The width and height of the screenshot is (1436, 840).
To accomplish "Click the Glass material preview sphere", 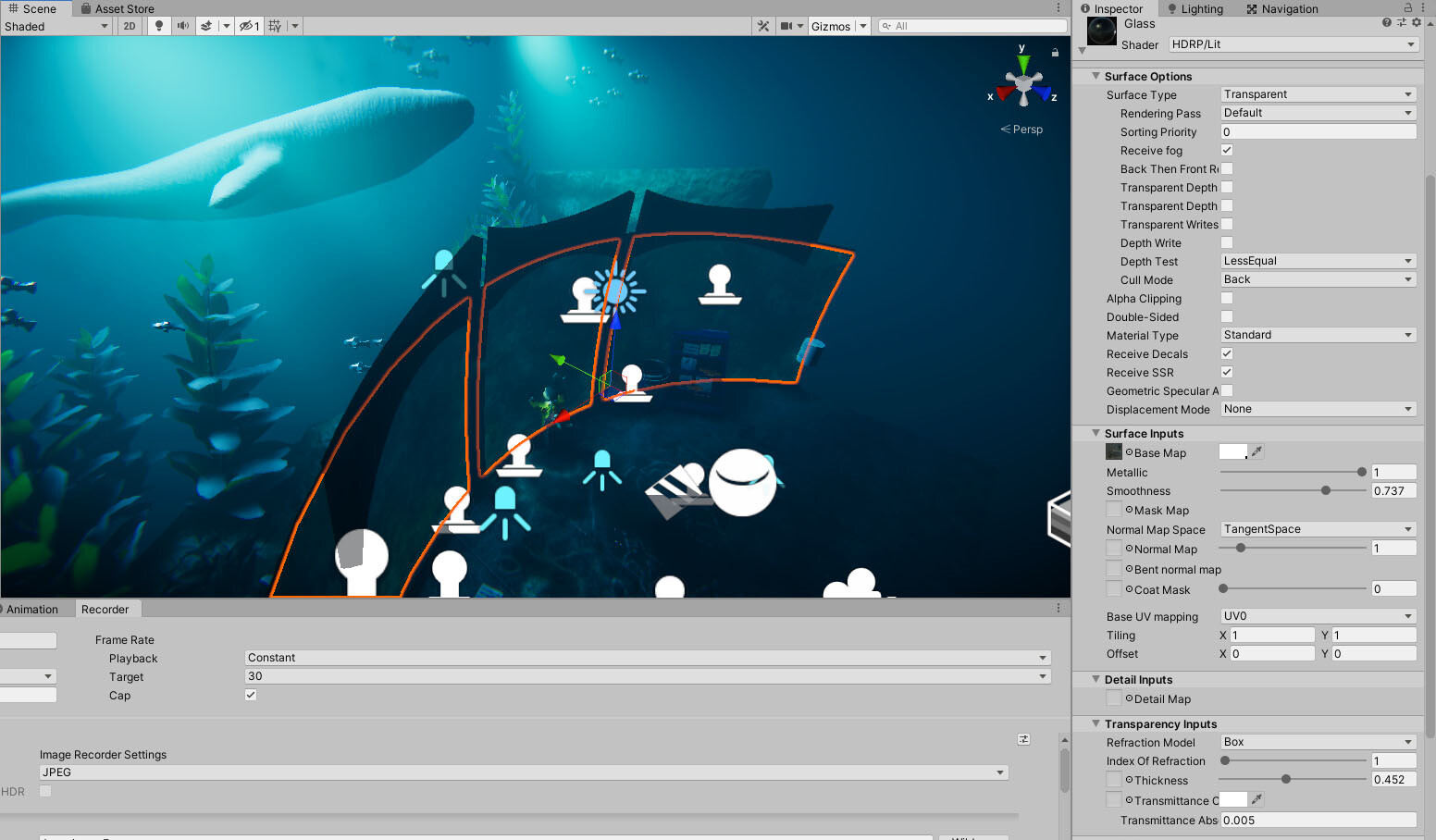I will (1100, 31).
